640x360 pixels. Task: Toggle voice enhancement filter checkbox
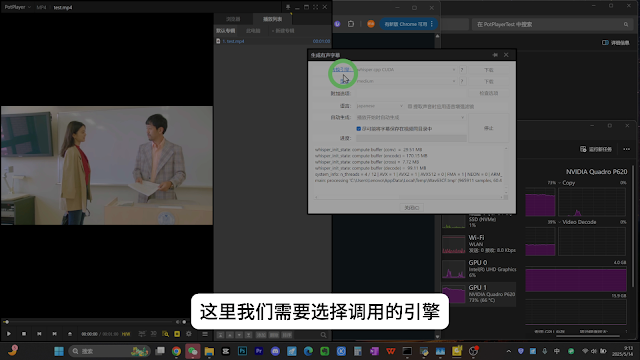410,106
